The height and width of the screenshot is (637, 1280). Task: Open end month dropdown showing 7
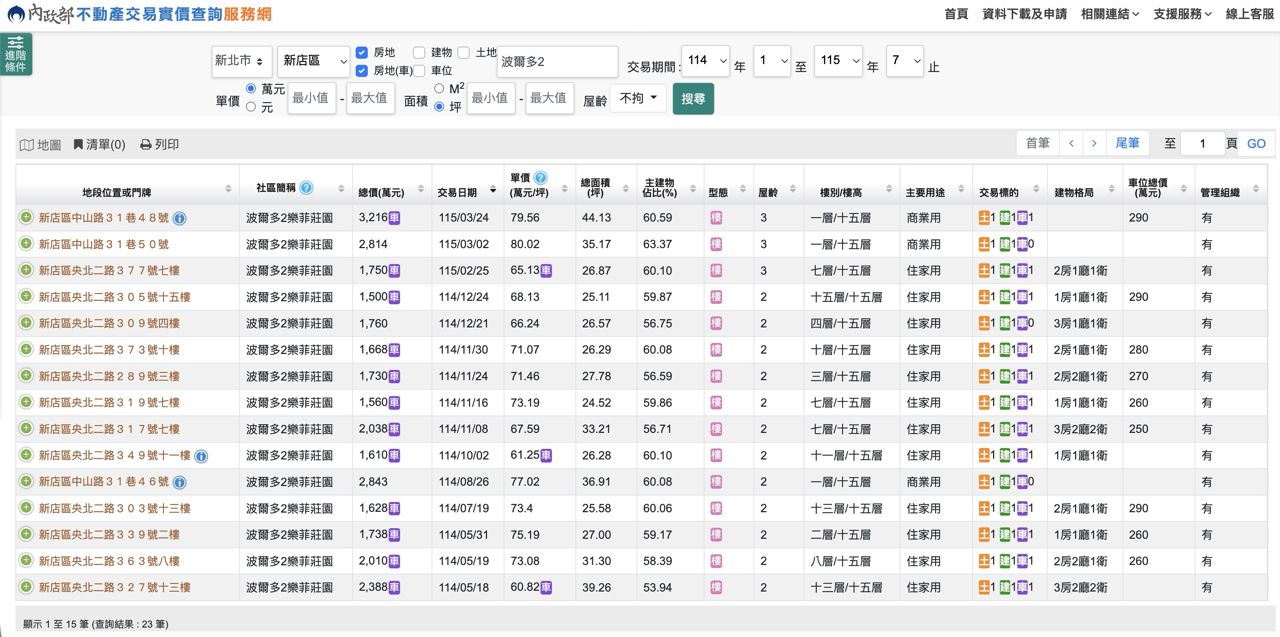tap(905, 61)
